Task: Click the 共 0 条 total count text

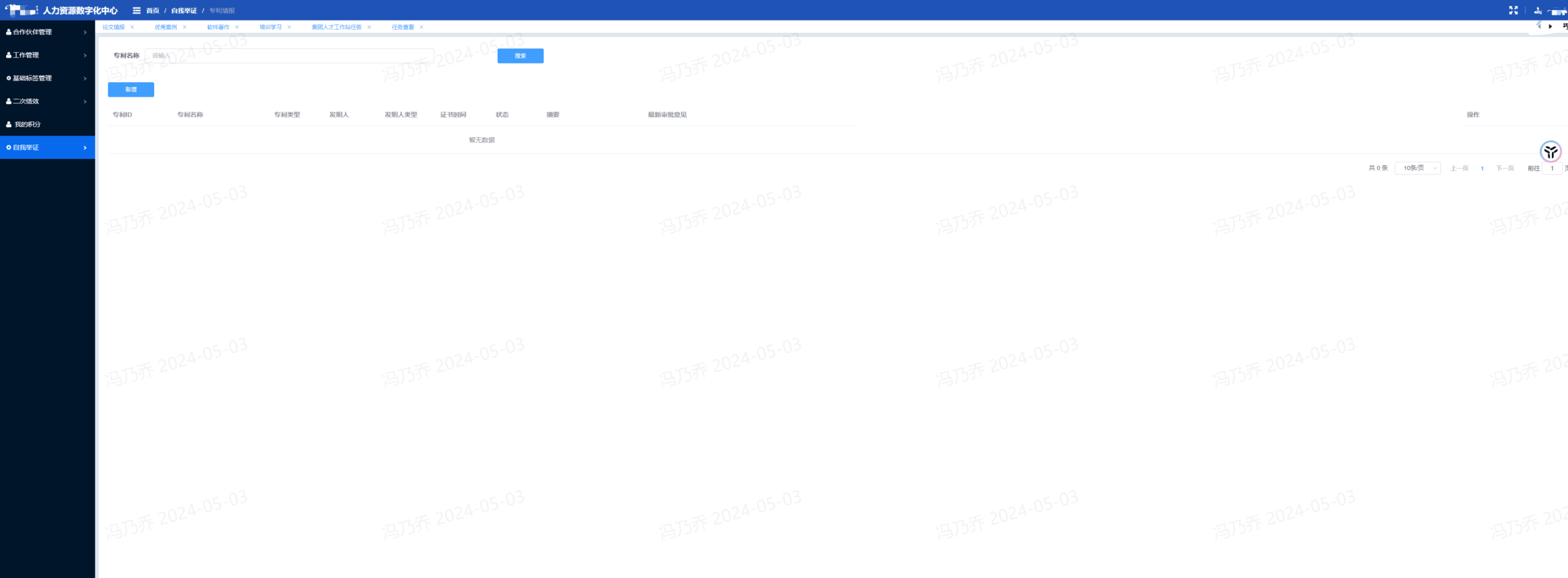Action: click(1378, 168)
